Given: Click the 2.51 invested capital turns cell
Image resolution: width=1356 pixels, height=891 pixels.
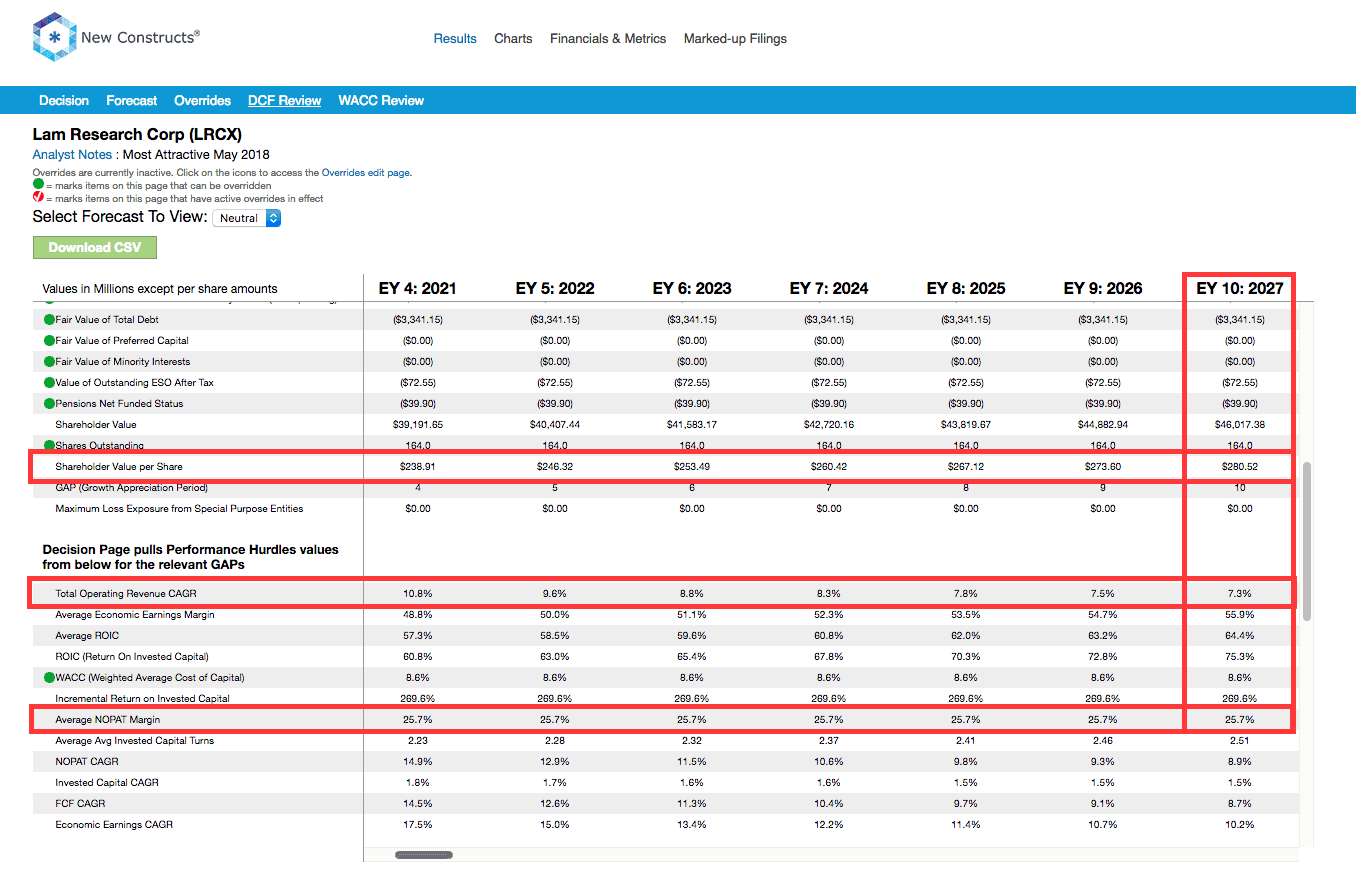Looking at the screenshot, I should (x=1240, y=741).
